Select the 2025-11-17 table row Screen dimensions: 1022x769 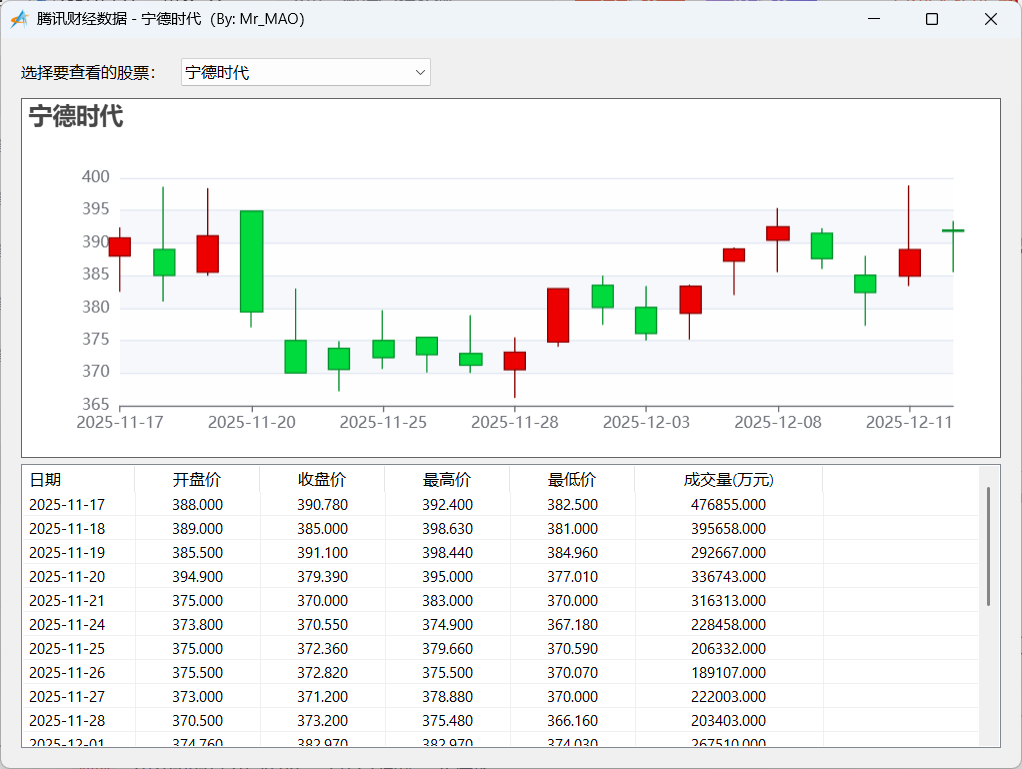400,505
